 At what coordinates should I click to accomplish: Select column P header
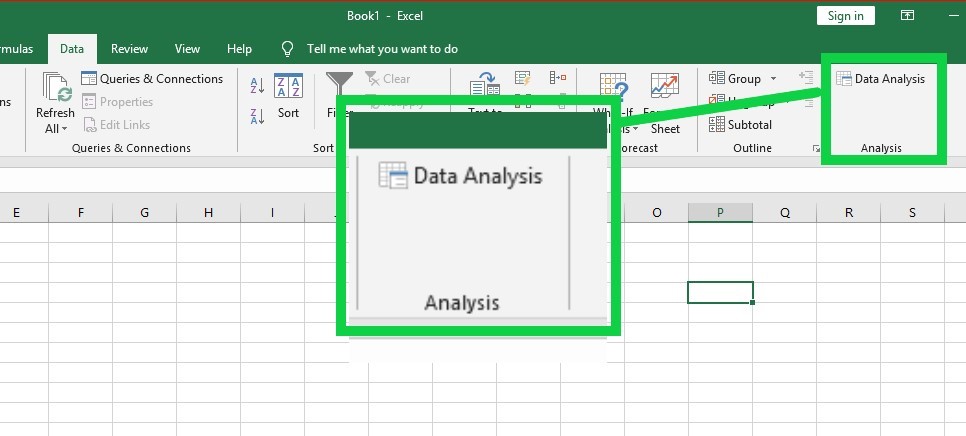tap(720, 213)
